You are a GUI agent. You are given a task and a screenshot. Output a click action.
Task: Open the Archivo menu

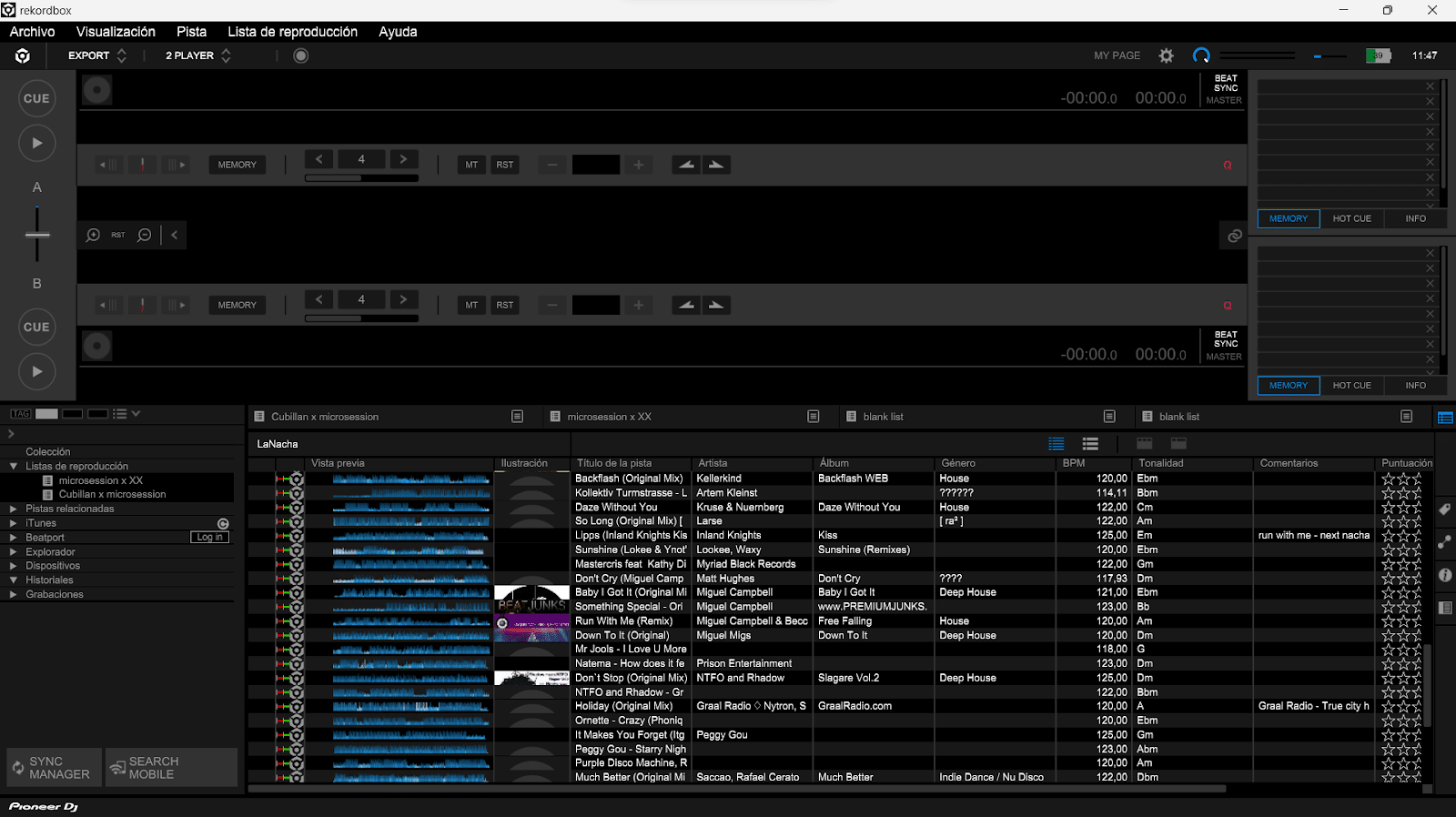tap(32, 32)
